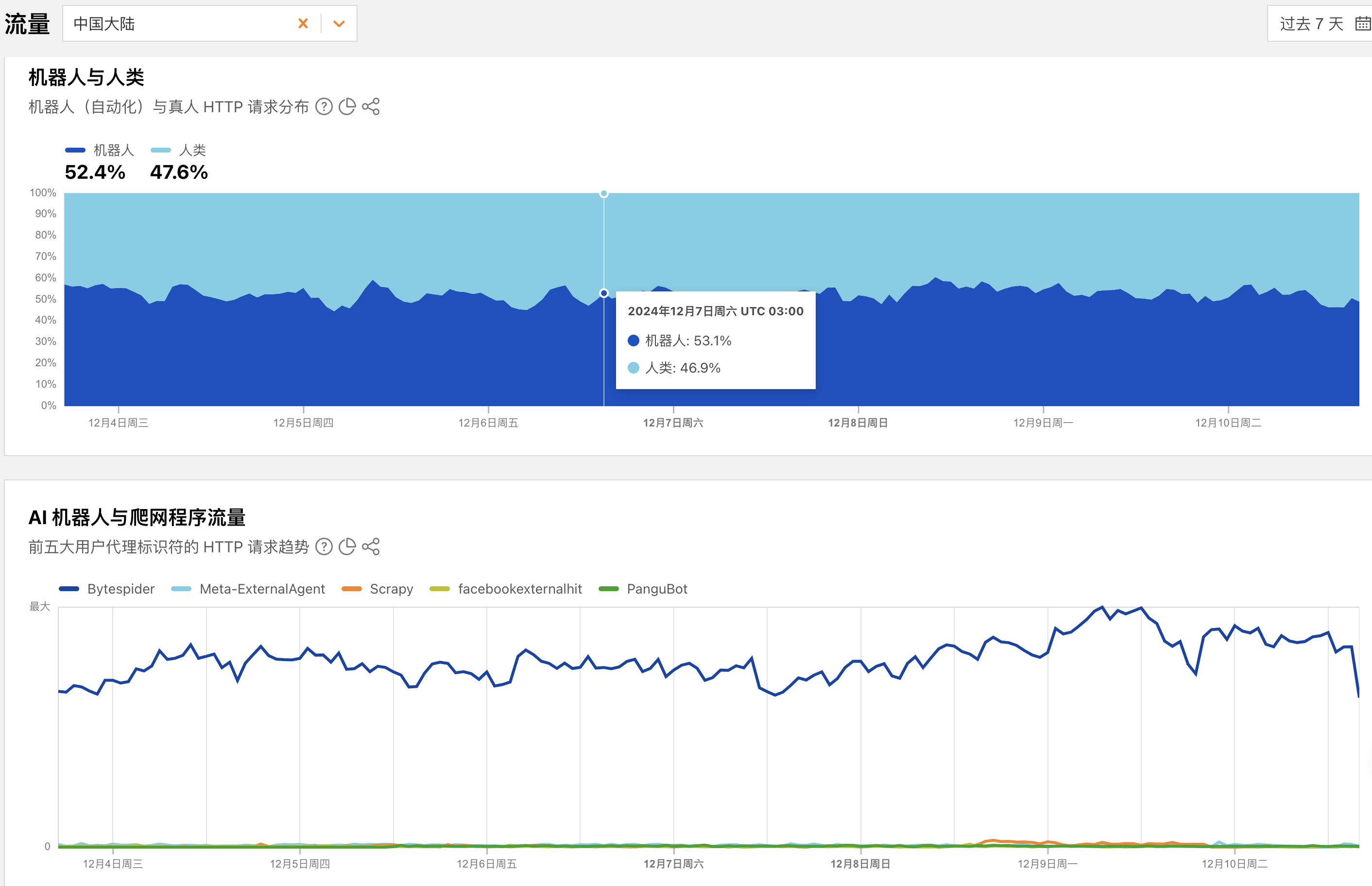Click the 47.6% 人类 value

point(179,172)
